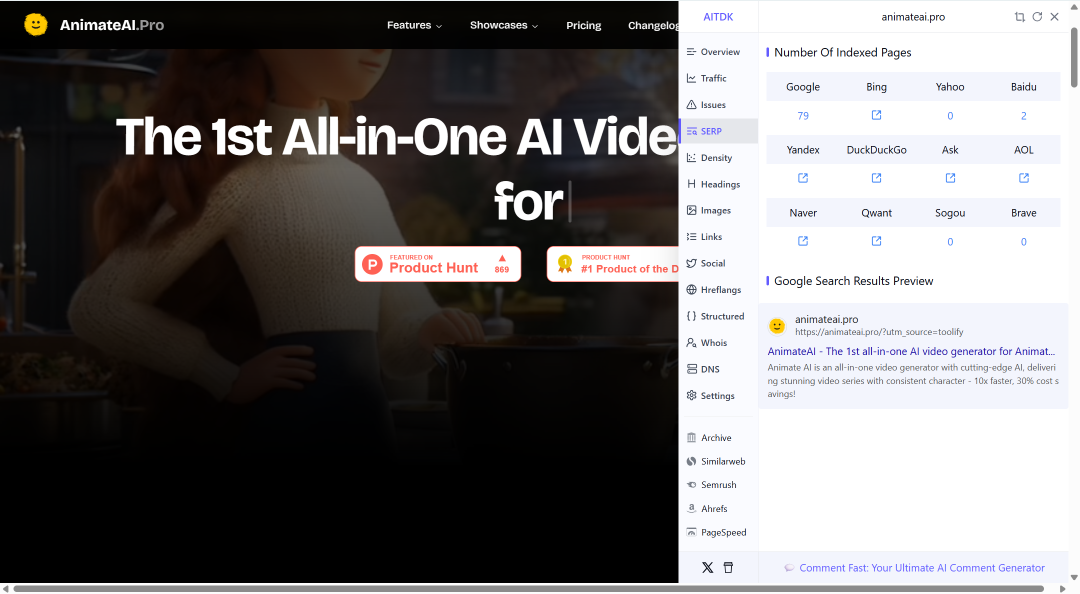Screen dimensions: 1080x594
Task: Open Yandex indexed pages external link icon
Action: tap(802, 178)
